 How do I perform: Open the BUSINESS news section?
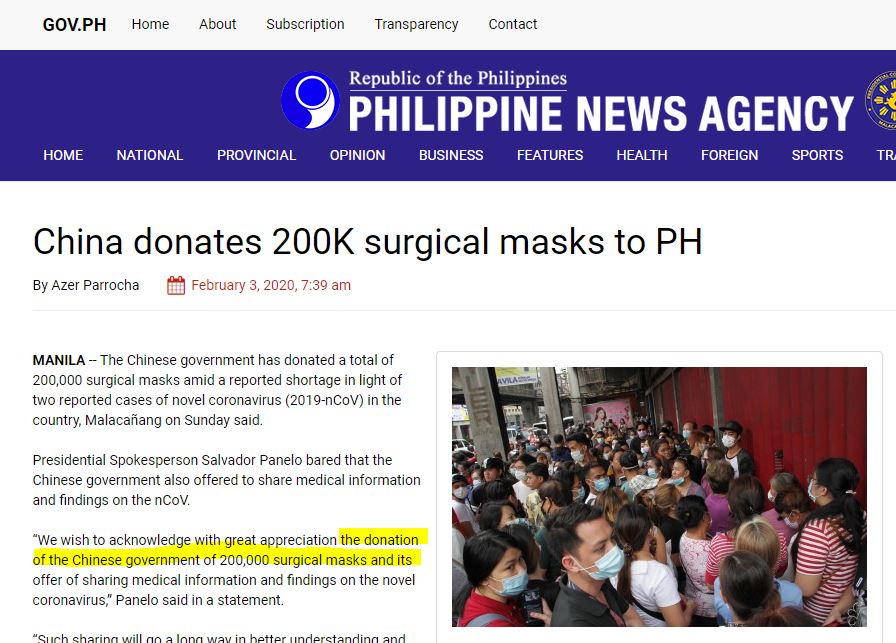pos(451,155)
